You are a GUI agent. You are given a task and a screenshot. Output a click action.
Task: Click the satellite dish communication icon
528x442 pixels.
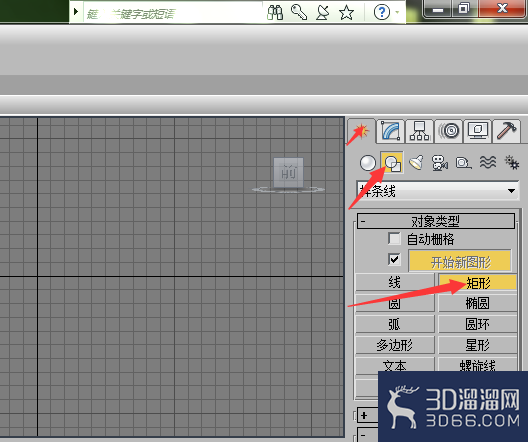point(323,13)
